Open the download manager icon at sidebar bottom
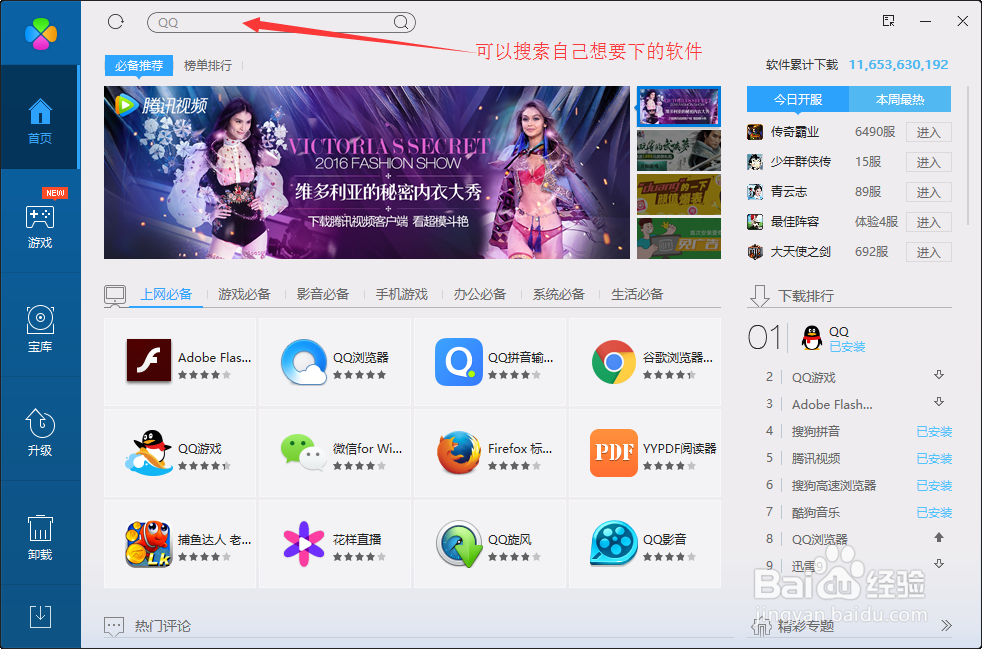The width and height of the screenshot is (982, 649). pos(41,616)
